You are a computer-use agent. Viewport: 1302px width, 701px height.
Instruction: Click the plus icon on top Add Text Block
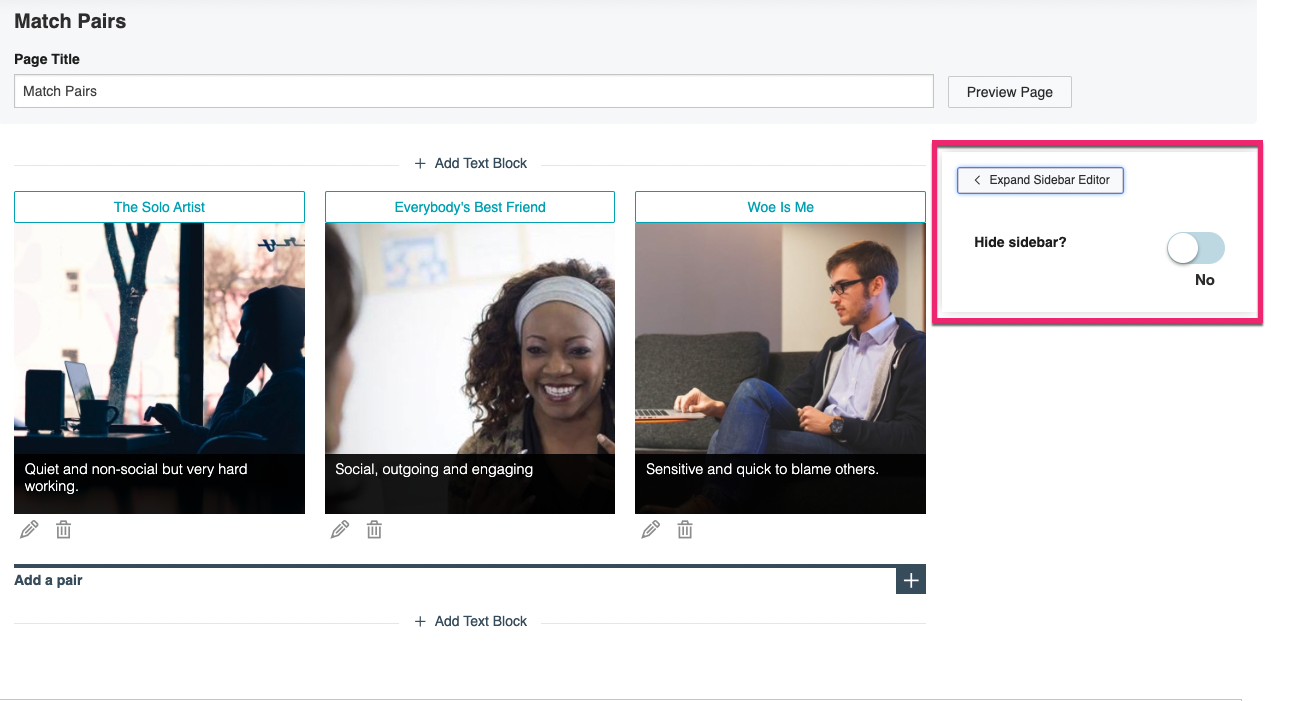[421, 163]
